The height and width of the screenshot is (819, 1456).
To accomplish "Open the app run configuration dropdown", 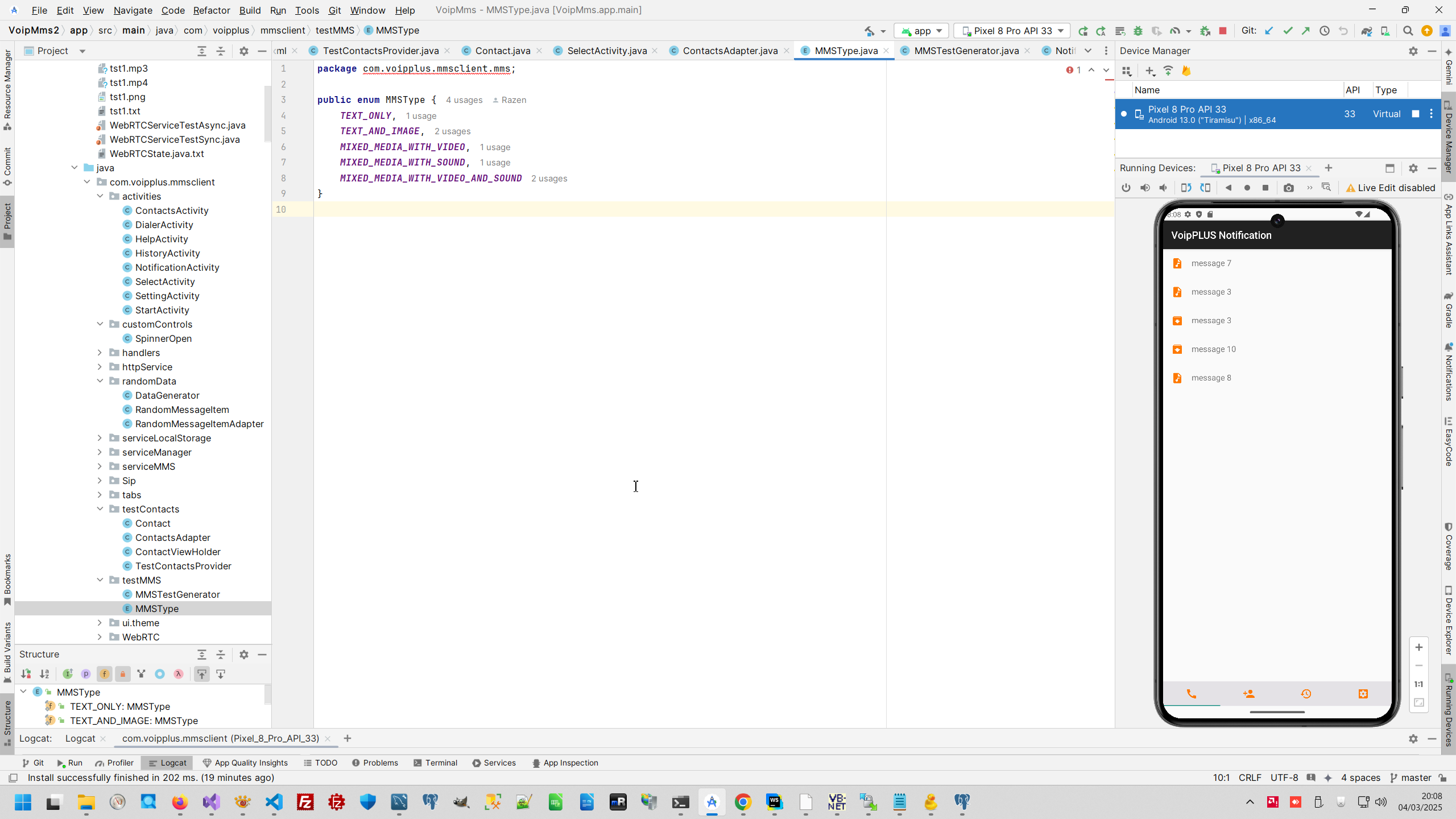I will point(921,31).
